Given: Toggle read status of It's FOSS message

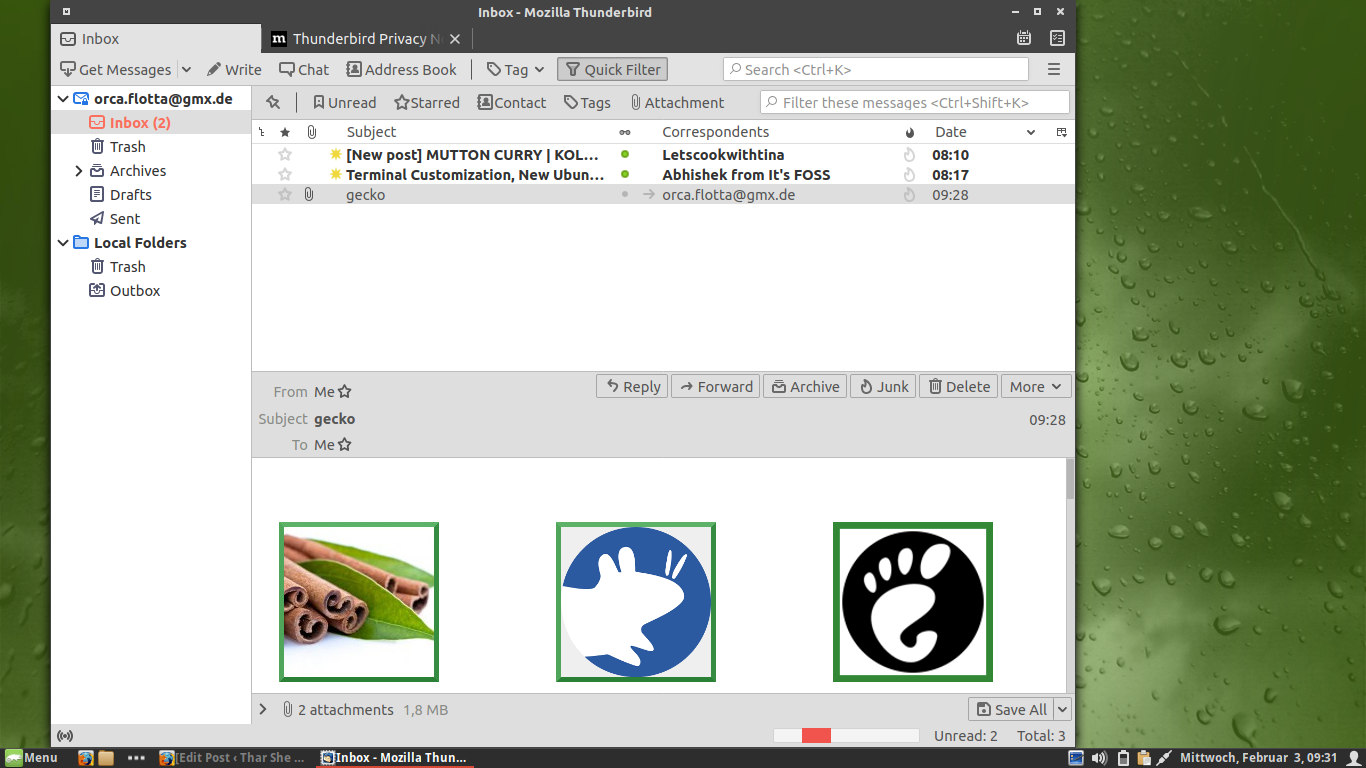Looking at the screenshot, I should [x=625, y=175].
